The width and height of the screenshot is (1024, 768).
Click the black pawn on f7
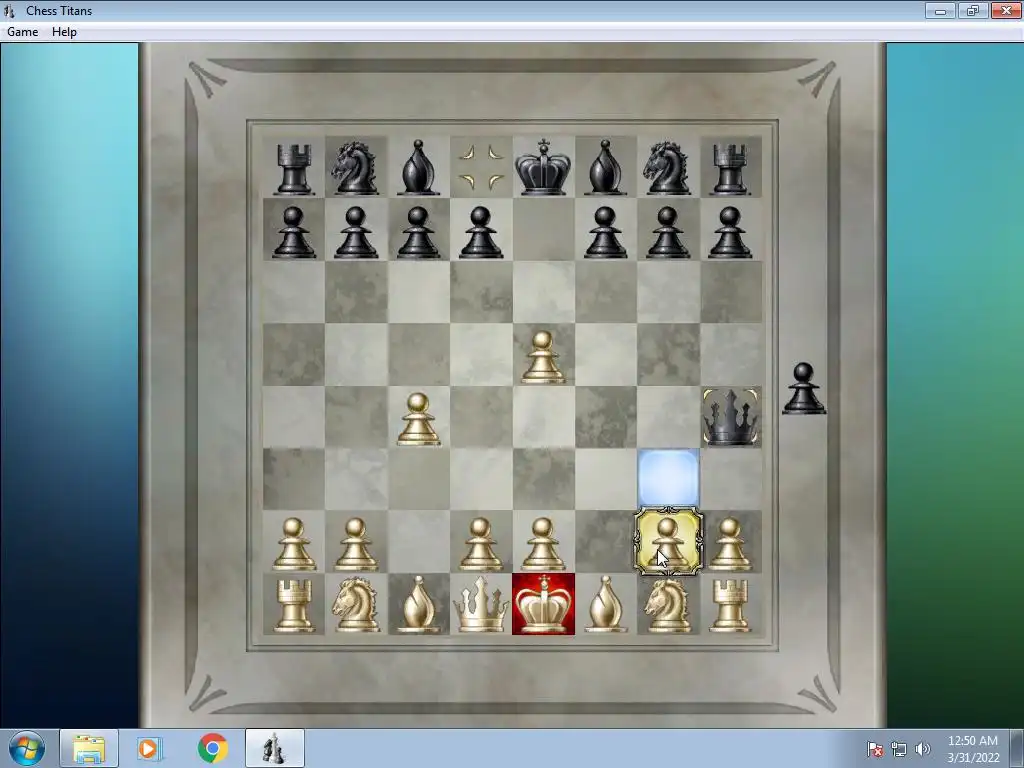[605, 232]
